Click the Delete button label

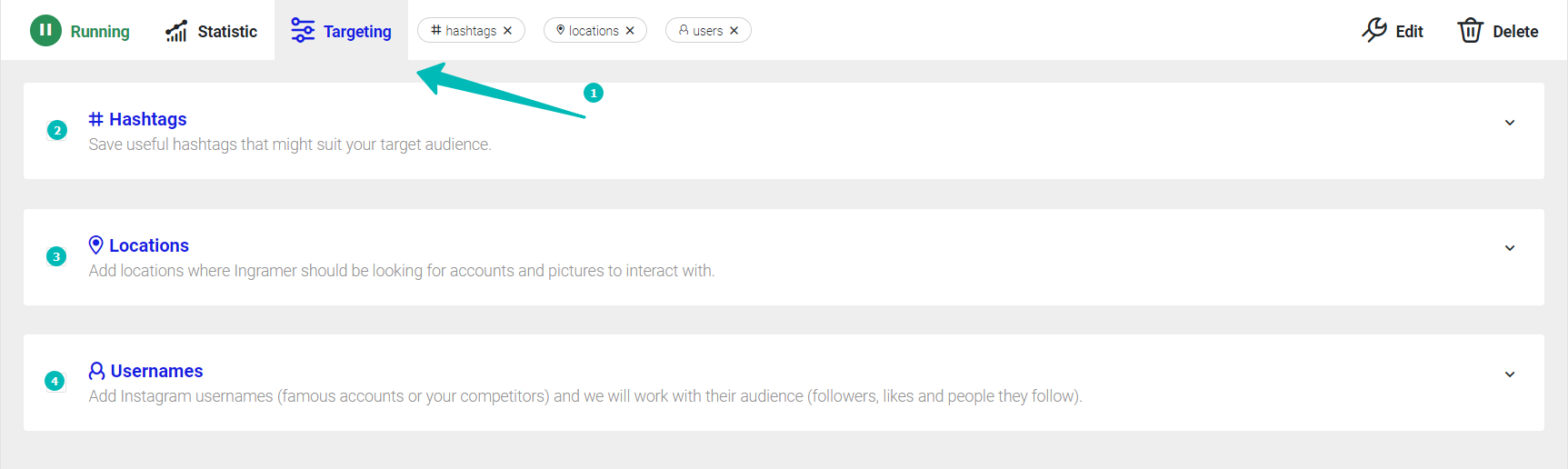pyautogui.click(x=1515, y=32)
